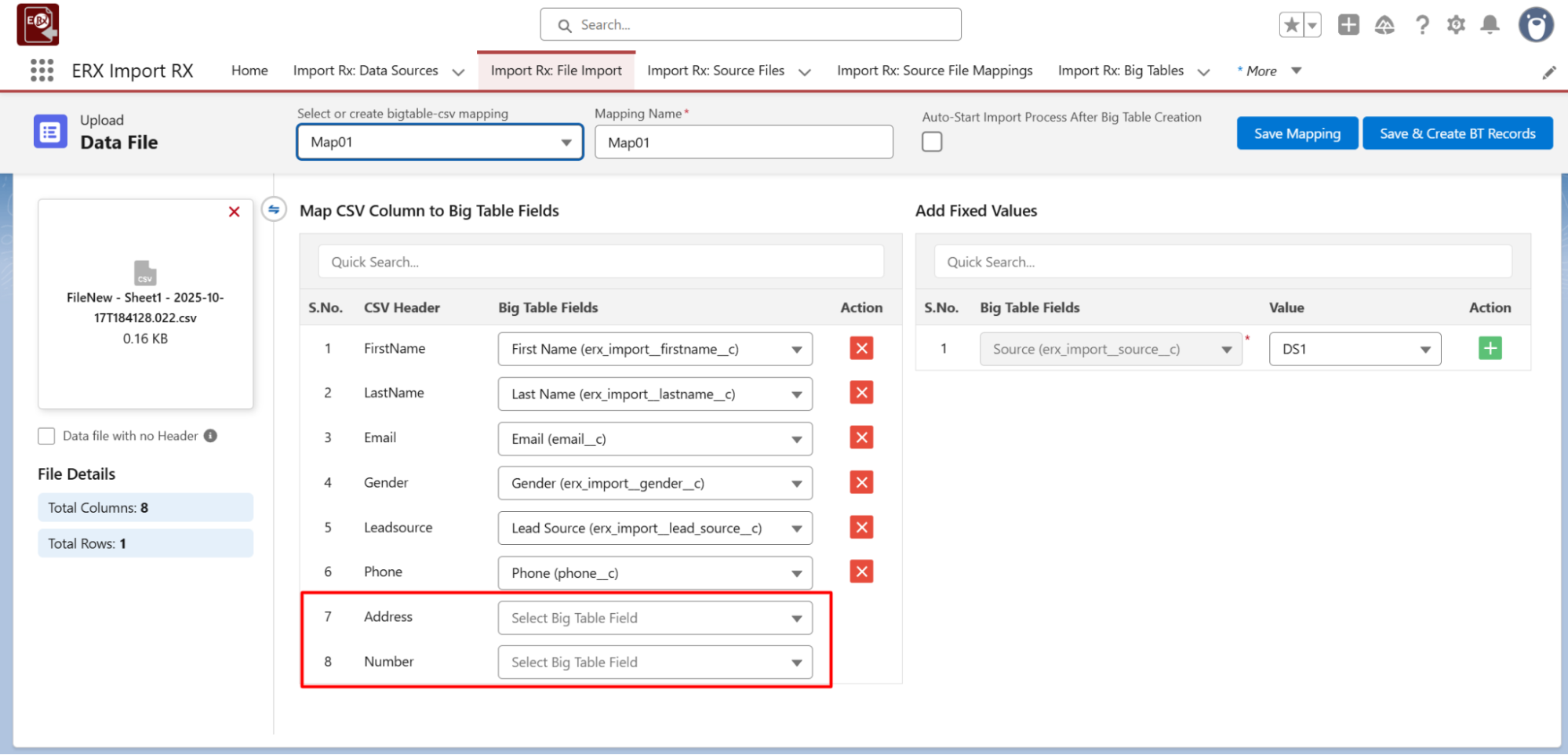Click the Help question mark icon

click(1421, 25)
